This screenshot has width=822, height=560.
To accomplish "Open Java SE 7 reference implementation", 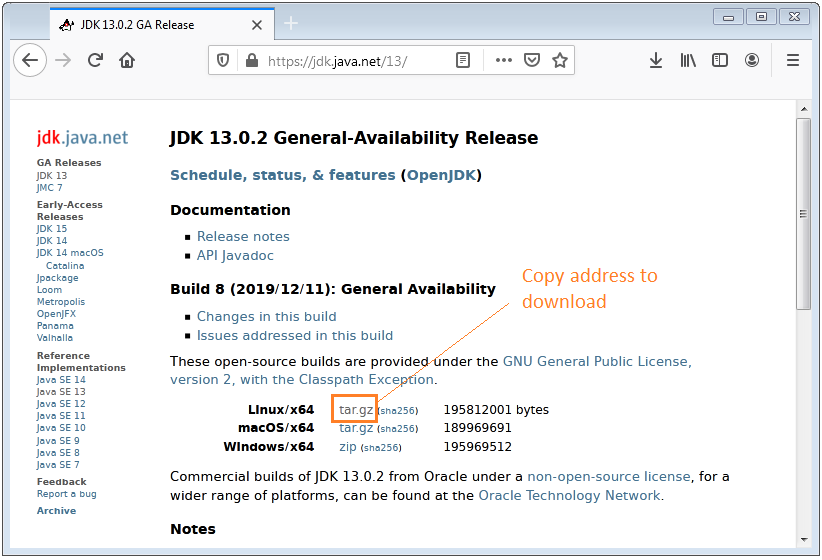I will point(58,465).
